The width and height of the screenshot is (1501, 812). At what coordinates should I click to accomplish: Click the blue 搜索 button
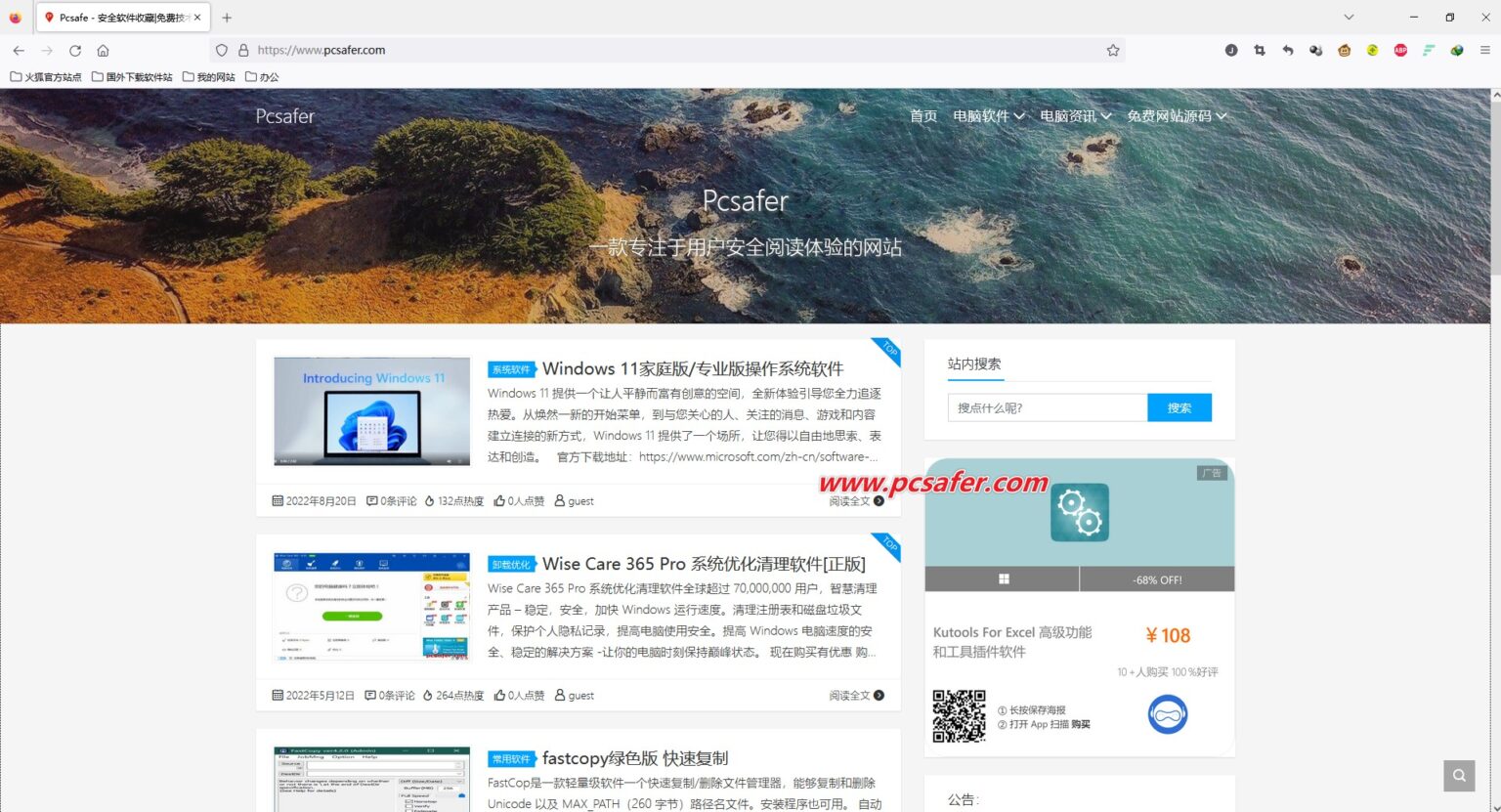click(1179, 407)
